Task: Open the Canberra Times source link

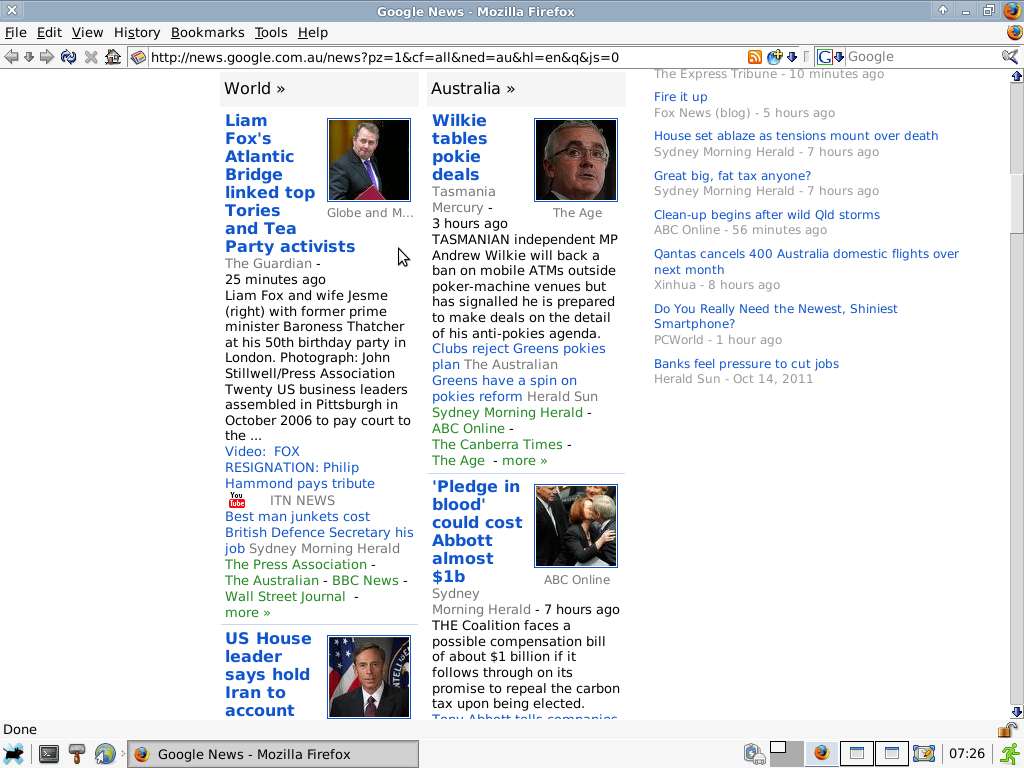Action: click(x=497, y=445)
